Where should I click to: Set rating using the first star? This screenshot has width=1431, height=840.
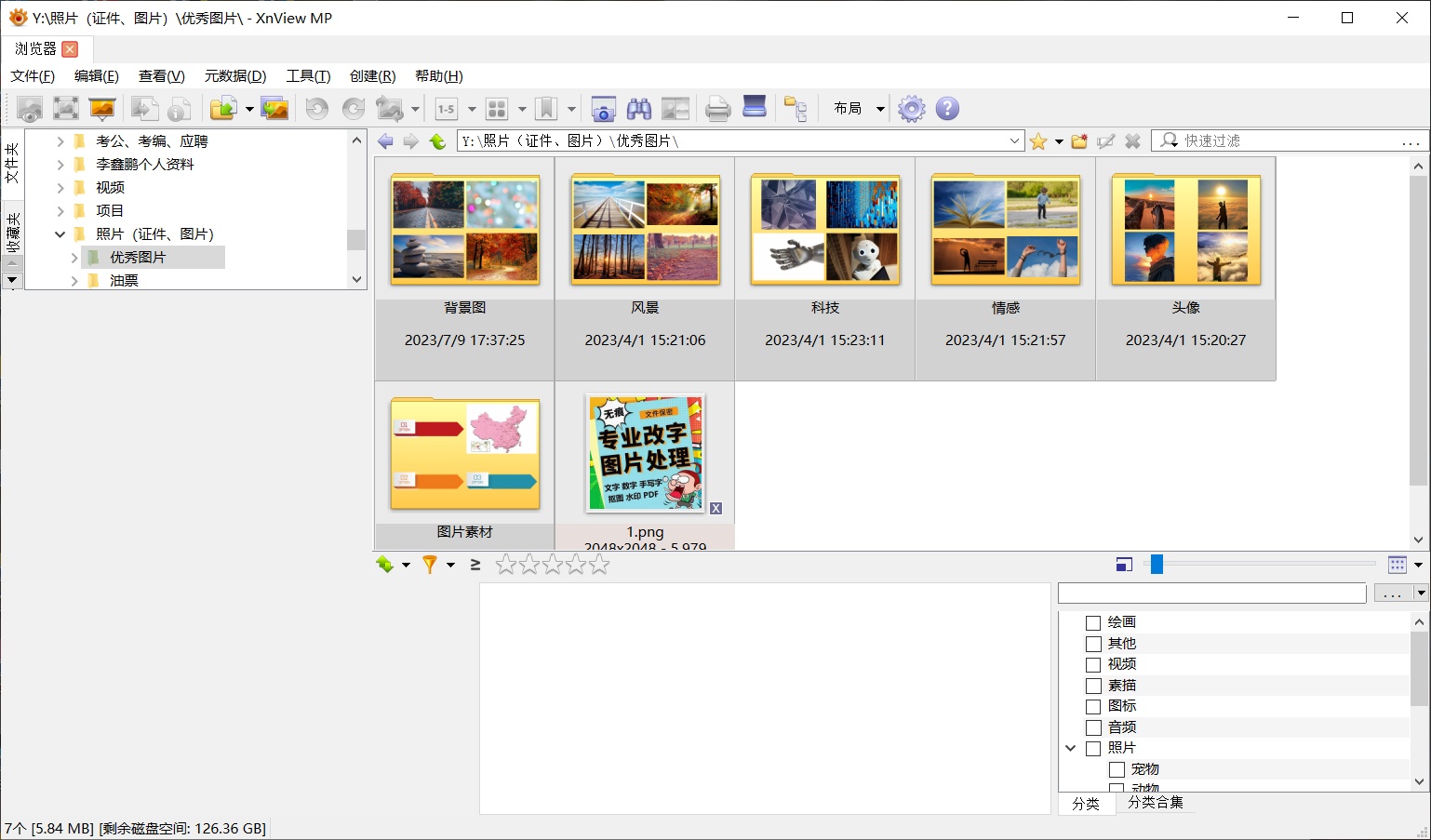[x=505, y=565]
